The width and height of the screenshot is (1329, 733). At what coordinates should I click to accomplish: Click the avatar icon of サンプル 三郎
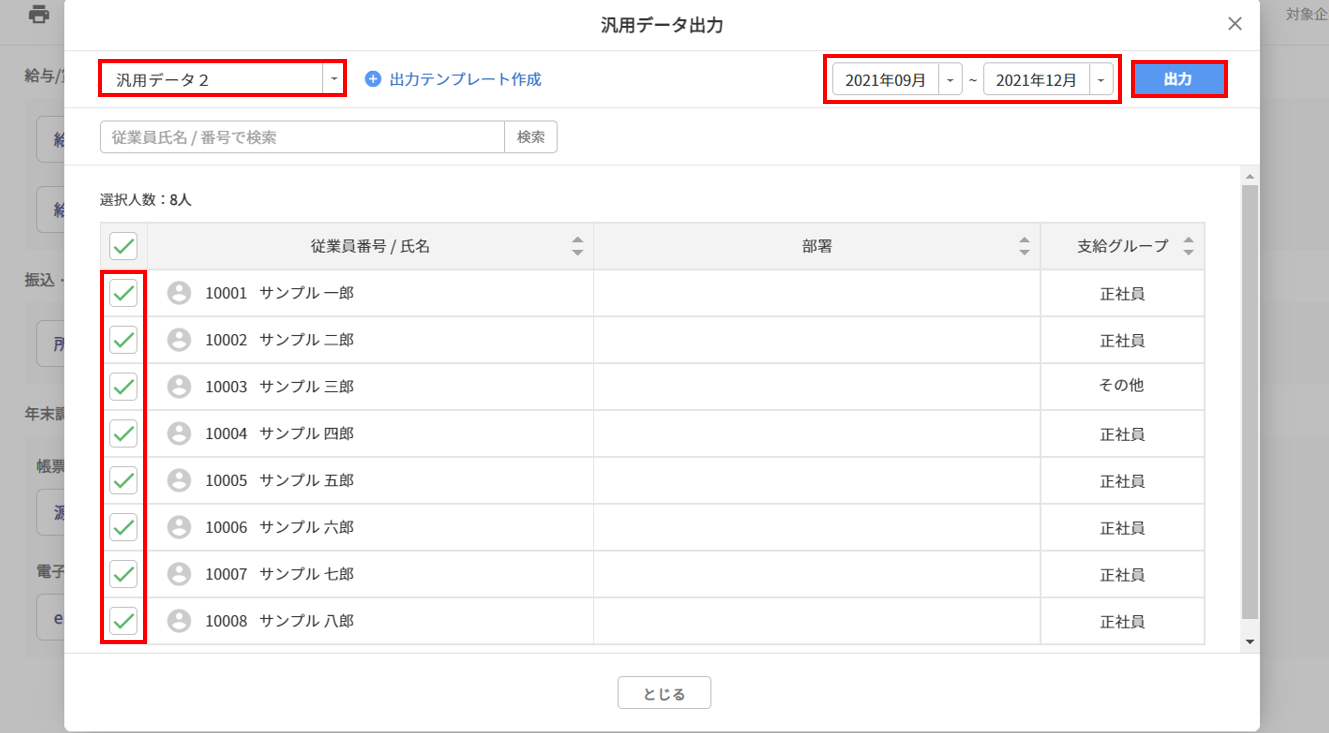pos(179,386)
